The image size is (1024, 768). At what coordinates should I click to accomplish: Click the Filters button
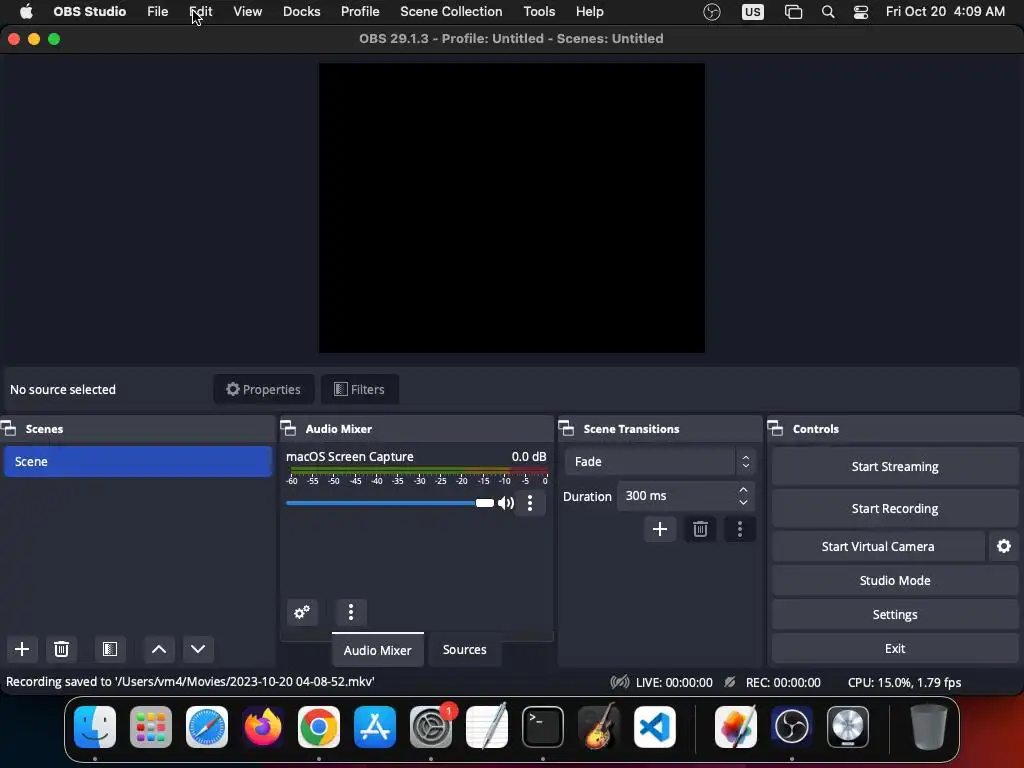tap(360, 389)
